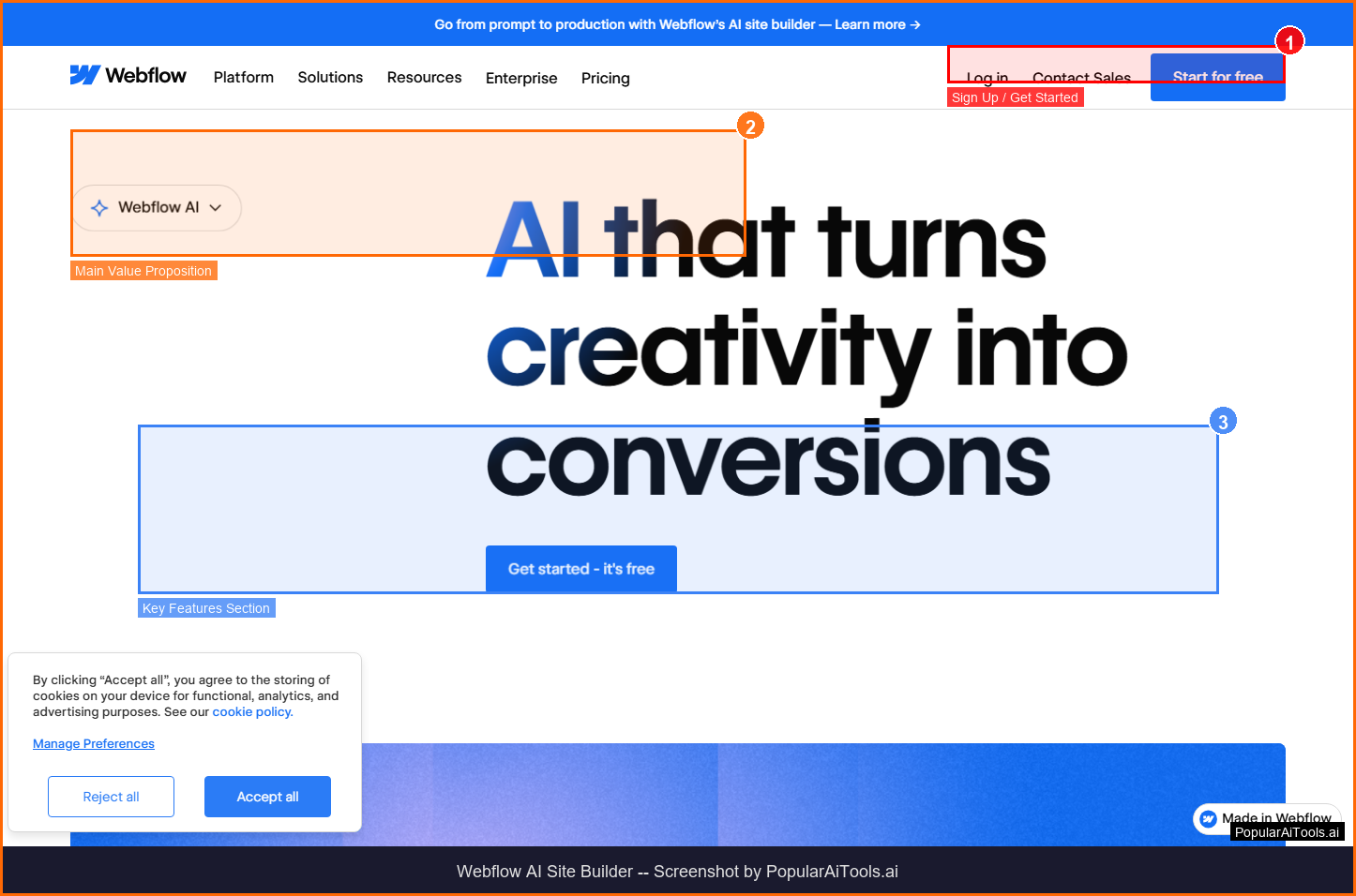Click the blue annotation marker numbered 3
The width and height of the screenshot is (1356, 896).
1222,422
